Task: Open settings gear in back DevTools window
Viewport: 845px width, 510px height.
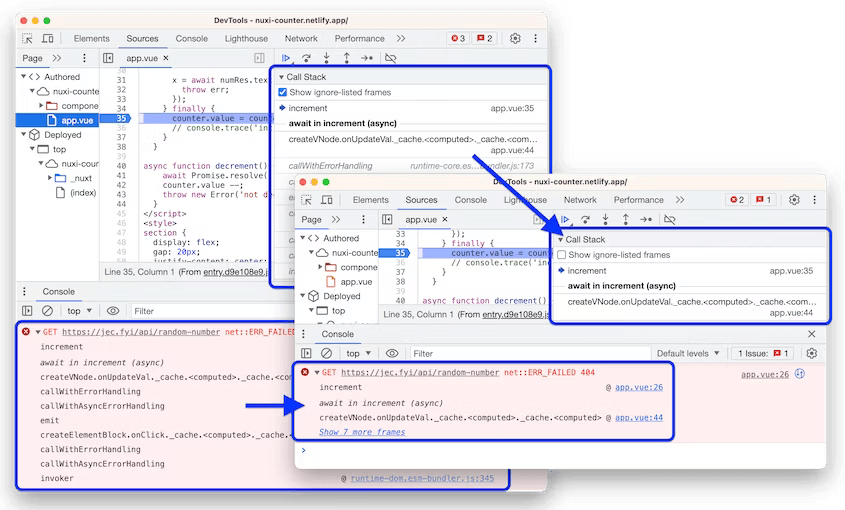Action: [515, 38]
